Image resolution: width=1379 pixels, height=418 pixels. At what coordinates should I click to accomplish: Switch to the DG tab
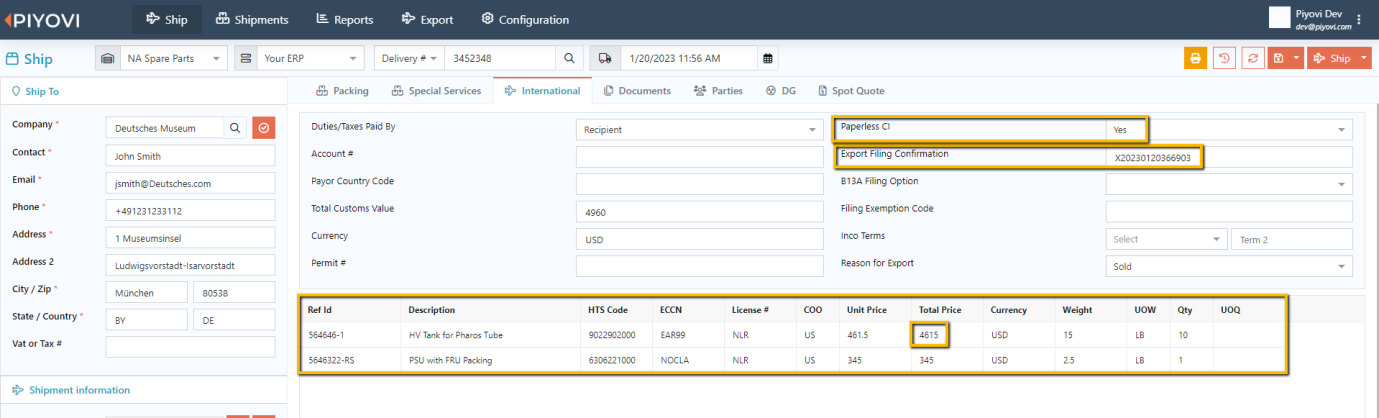coord(781,90)
